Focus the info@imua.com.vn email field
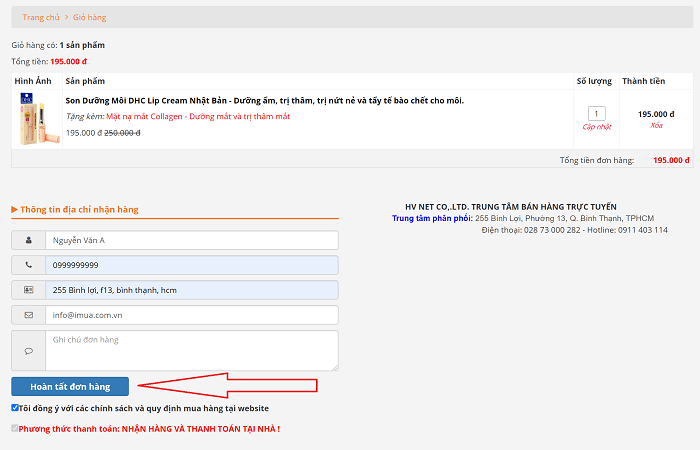The image size is (700, 450). [x=192, y=315]
